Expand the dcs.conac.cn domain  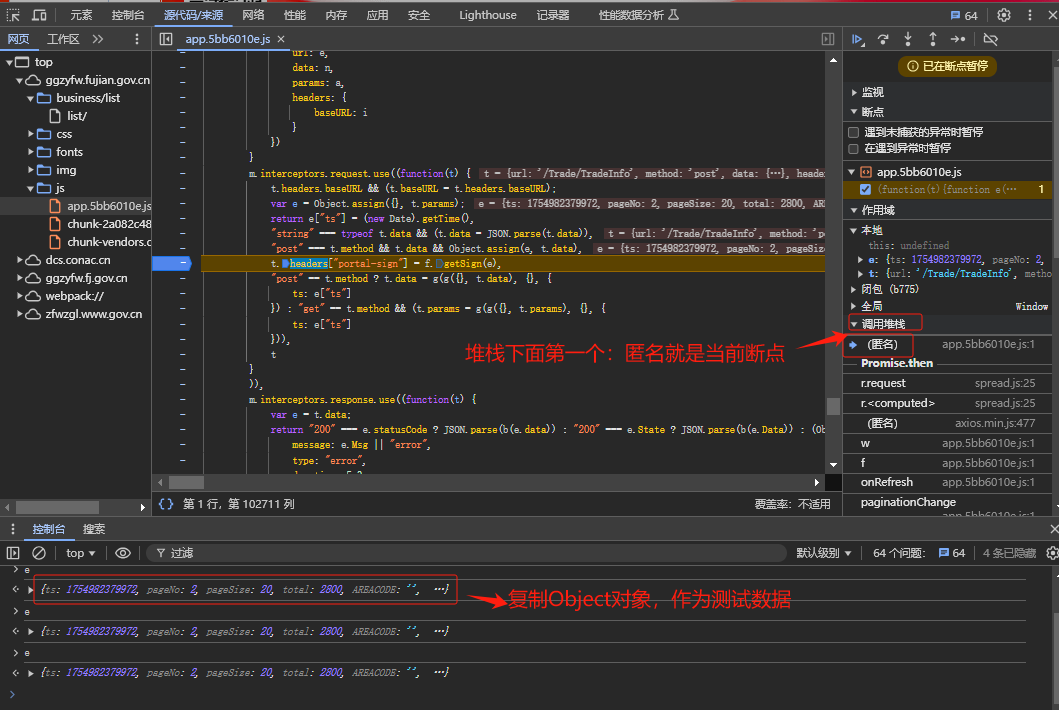pyautogui.click(x=20, y=260)
